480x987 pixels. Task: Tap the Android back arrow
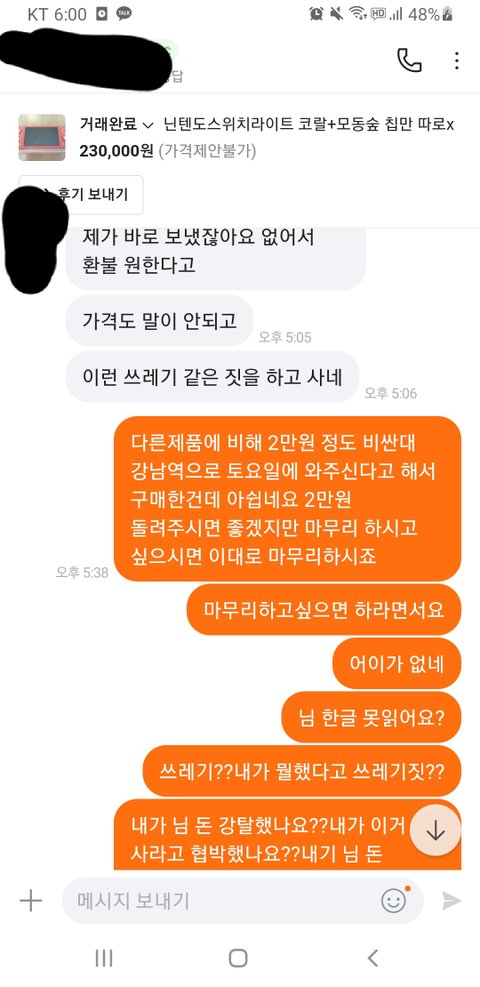click(x=372, y=958)
